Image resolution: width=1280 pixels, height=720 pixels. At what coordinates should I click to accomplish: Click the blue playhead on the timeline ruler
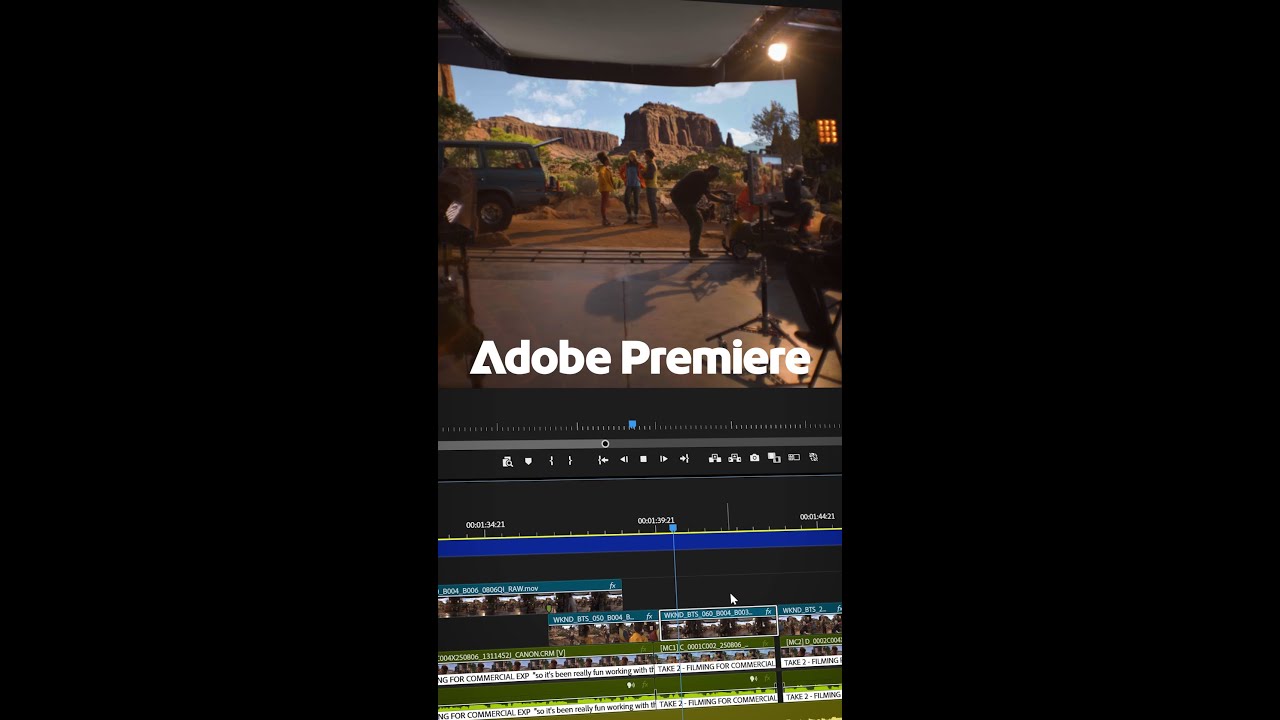point(673,528)
